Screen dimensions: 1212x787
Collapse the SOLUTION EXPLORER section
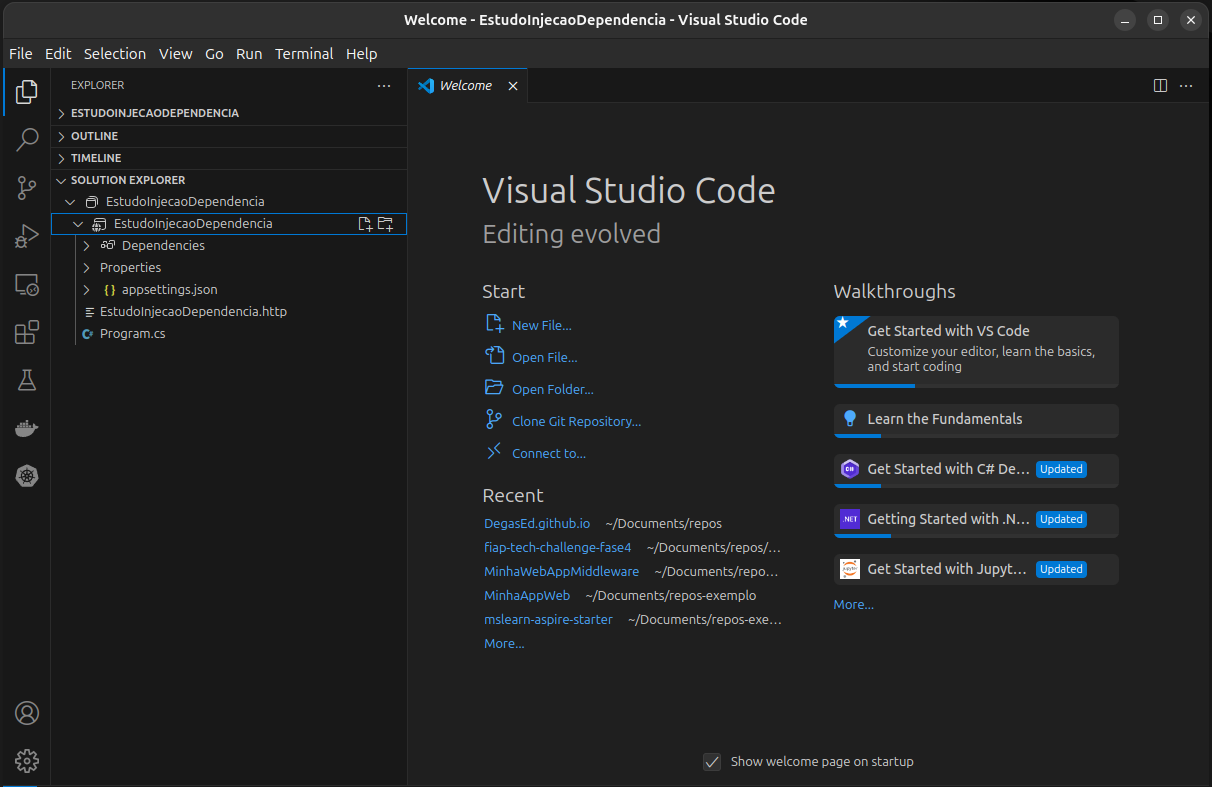[62, 180]
